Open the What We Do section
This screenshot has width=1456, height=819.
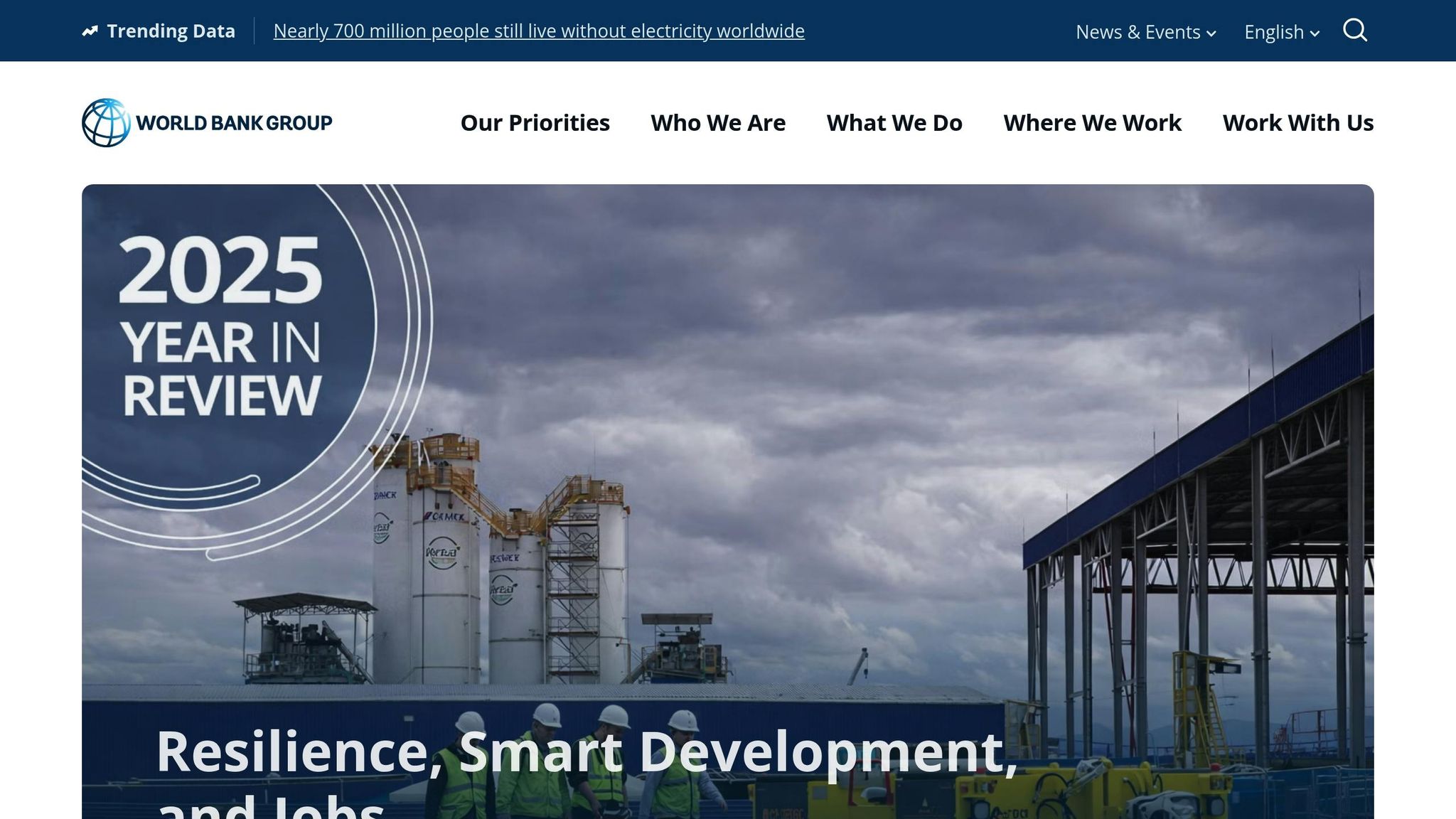tap(894, 123)
